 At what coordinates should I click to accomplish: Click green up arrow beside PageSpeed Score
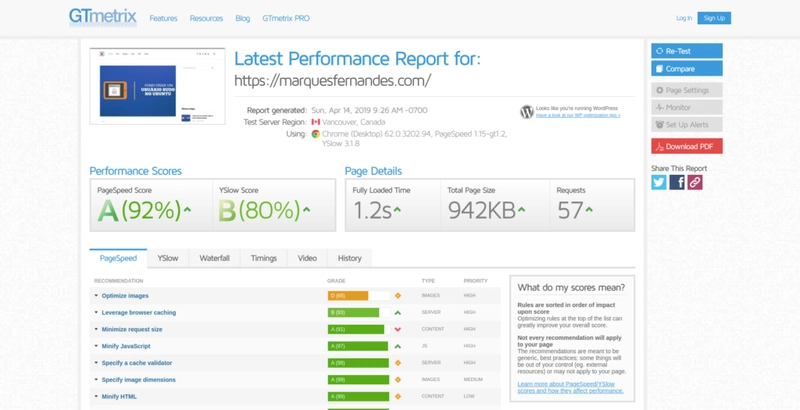[187, 210]
